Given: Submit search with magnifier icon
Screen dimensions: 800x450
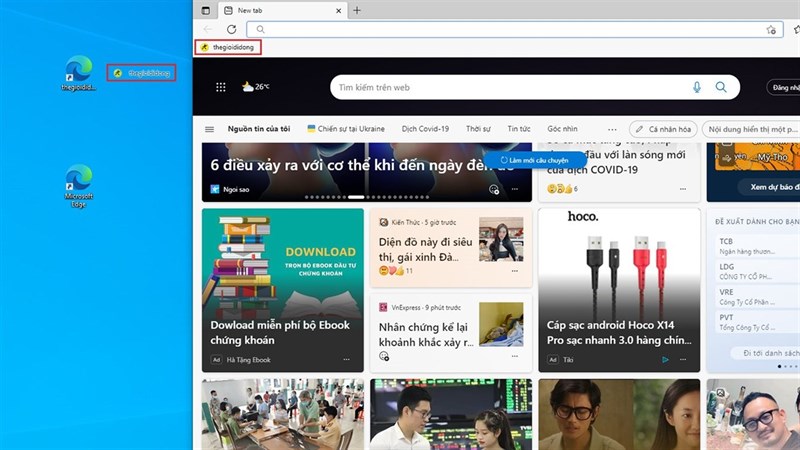Looking at the screenshot, I should (721, 87).
